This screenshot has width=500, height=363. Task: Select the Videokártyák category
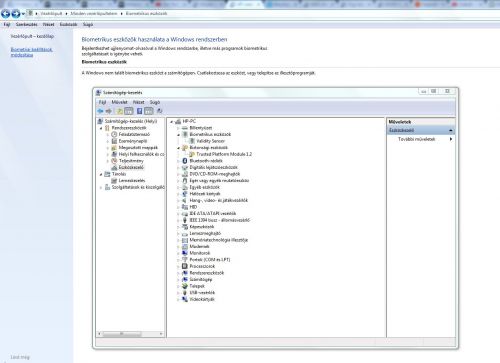tap(202, 299)
